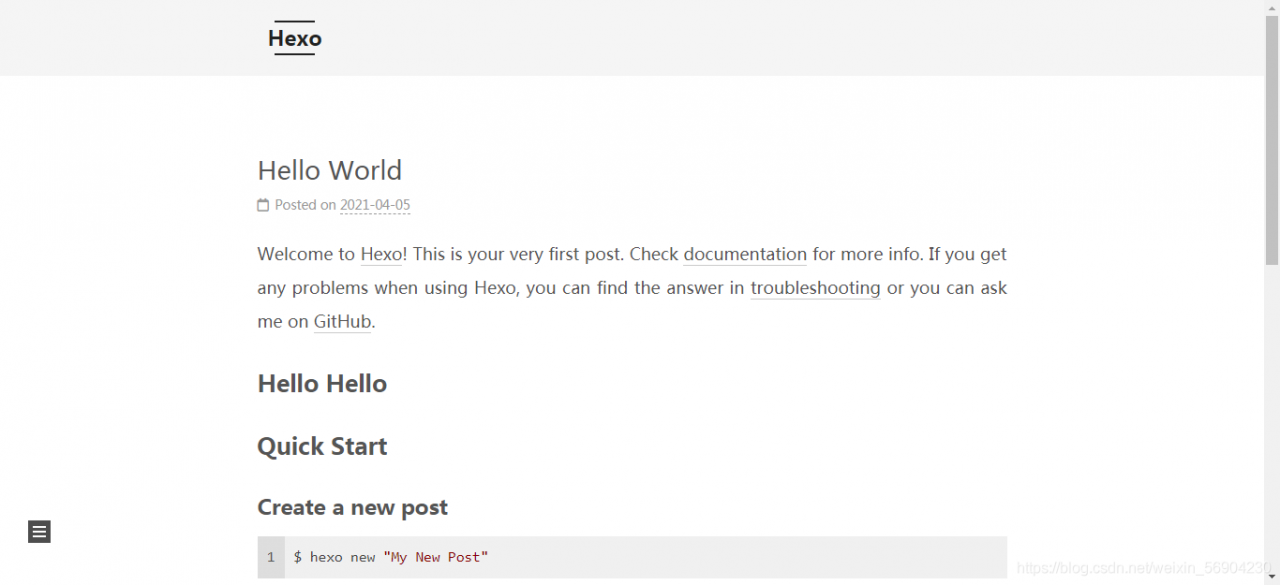Click the Posted on label text
The height and width of the screenshot is (585, 1280).
click(x=305, y=205)
